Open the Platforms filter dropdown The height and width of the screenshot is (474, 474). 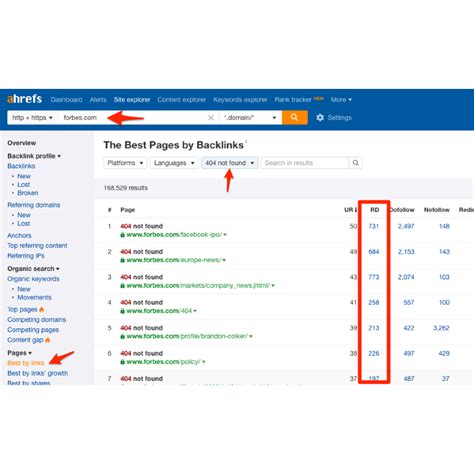125,163
